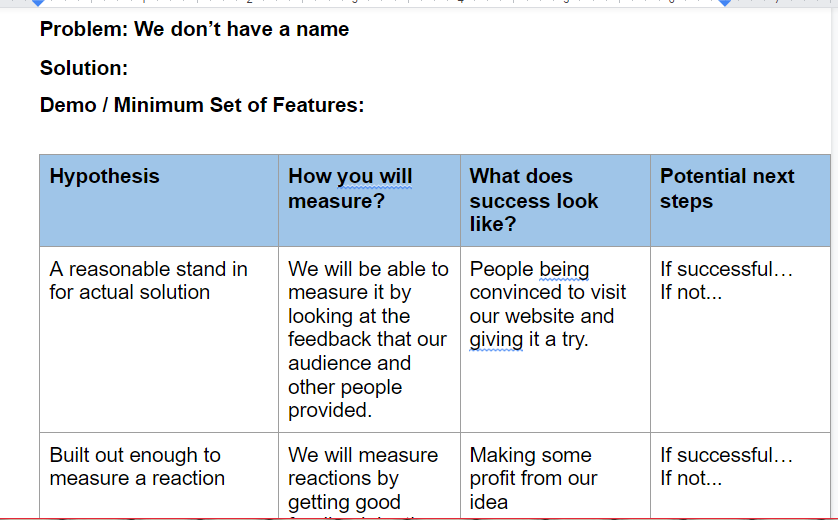The image size is (838, 520).
Task: Click the "Demo / Minimum Set of Features:" line
Action: [202, 105]
